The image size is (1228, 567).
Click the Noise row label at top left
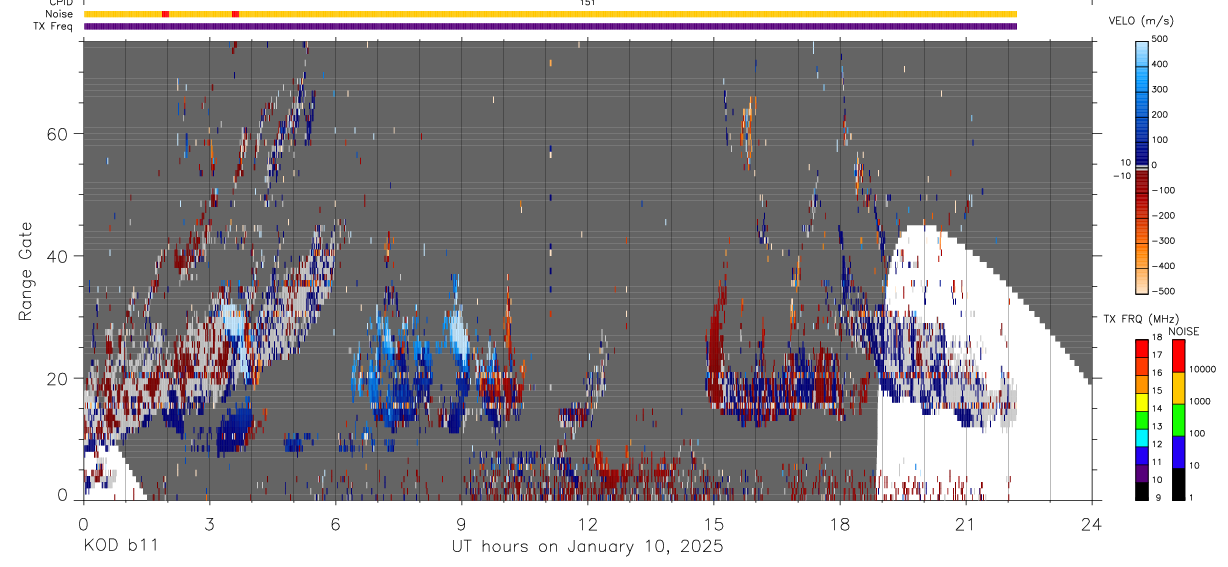[59, 14]
